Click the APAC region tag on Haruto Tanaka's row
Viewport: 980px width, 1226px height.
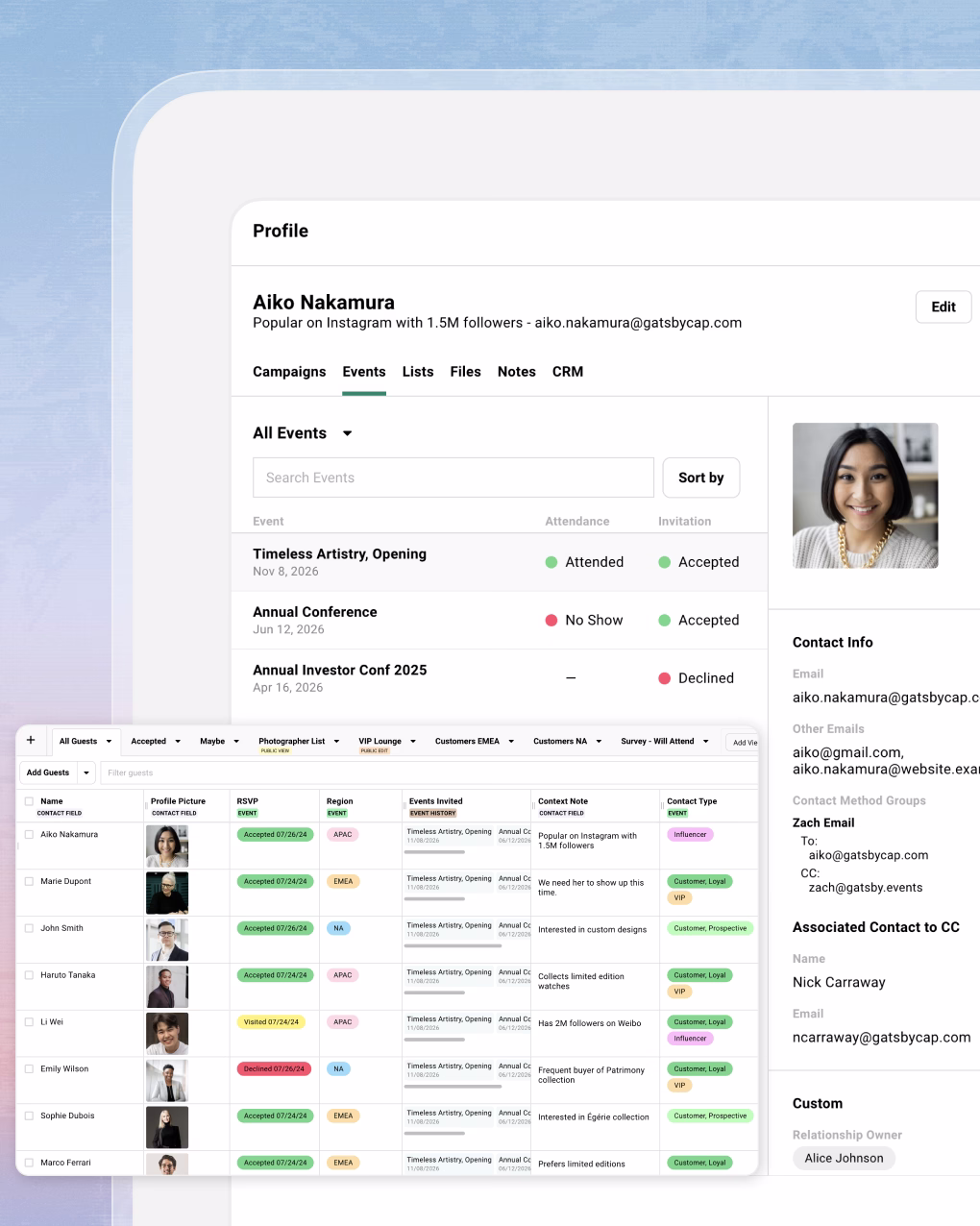coord(343,975)
